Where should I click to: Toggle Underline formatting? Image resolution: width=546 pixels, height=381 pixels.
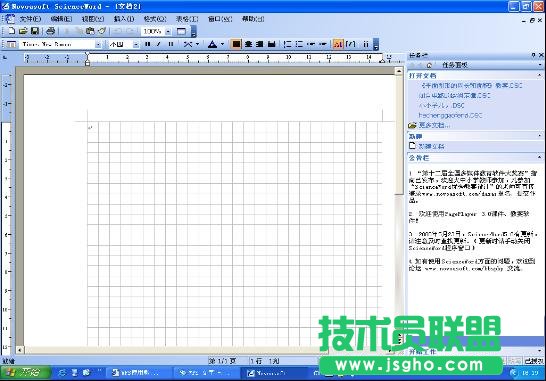click(171, 44)
